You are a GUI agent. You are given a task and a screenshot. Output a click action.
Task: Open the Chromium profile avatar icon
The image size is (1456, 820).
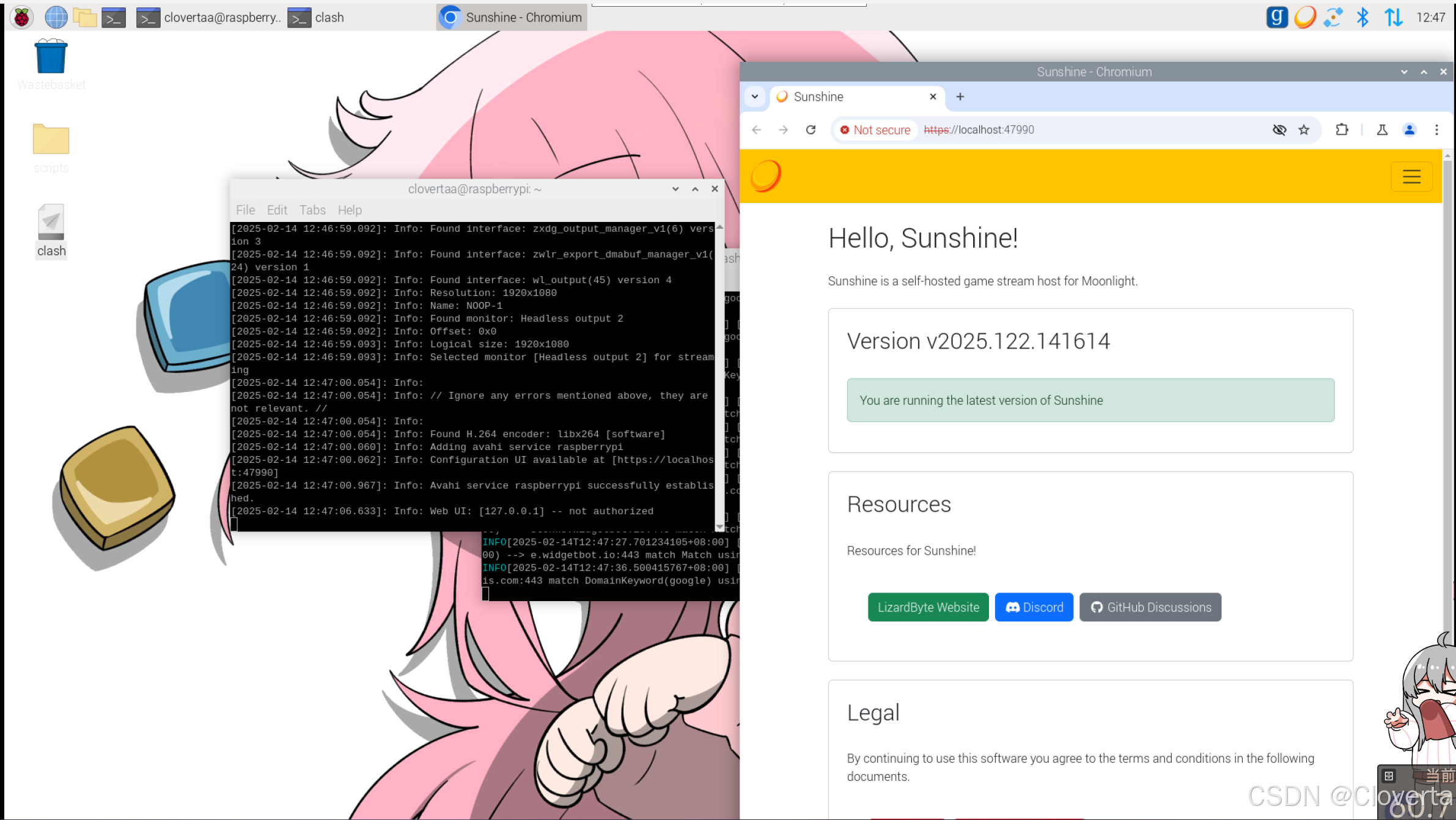[1409, 130]
